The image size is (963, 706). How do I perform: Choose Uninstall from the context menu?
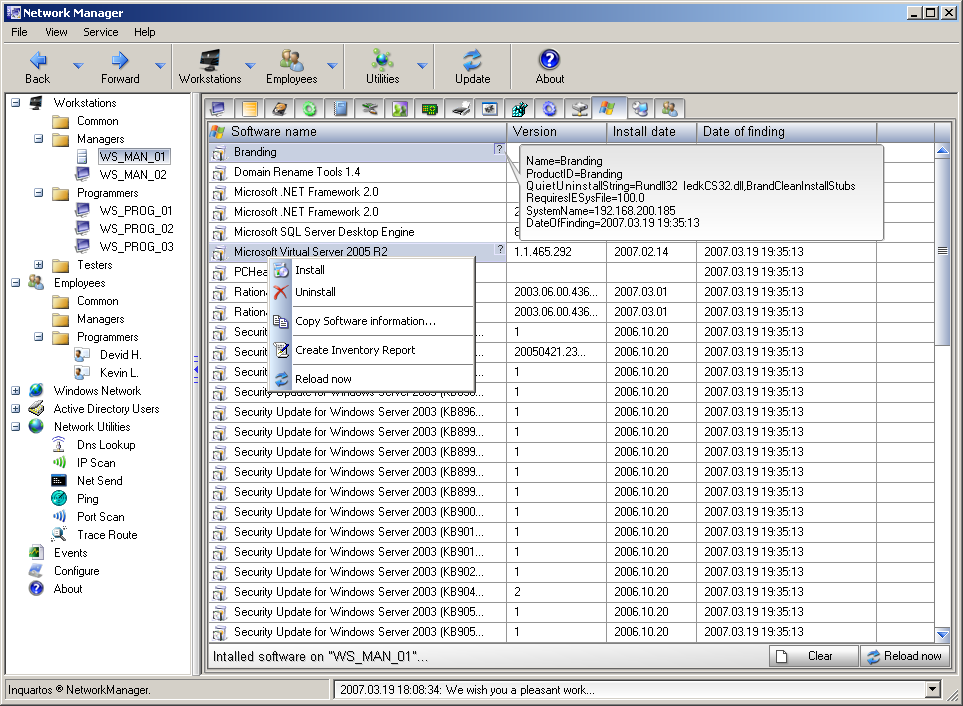(372, 292)
